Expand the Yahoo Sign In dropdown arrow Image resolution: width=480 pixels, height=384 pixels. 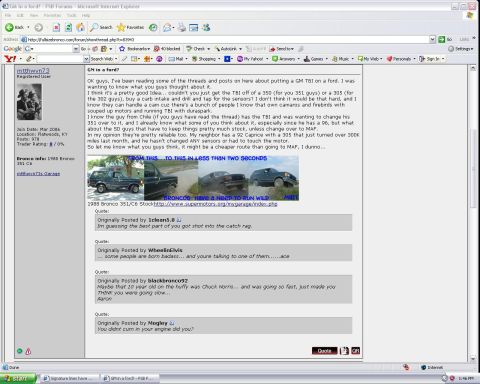[x=443, y=59]
